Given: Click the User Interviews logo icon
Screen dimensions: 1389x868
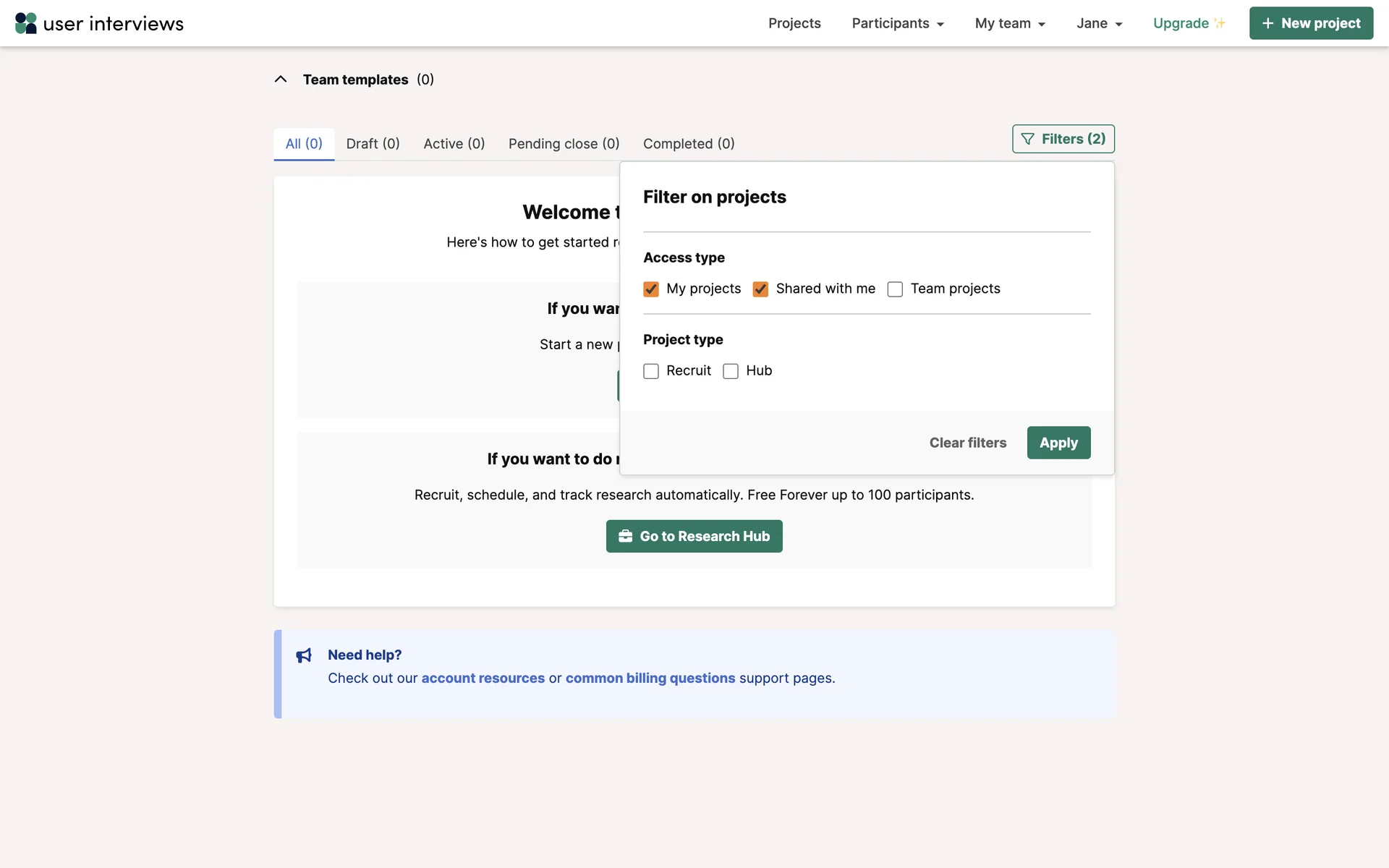Looking at the screenshot, I should (x=26, y=23).
